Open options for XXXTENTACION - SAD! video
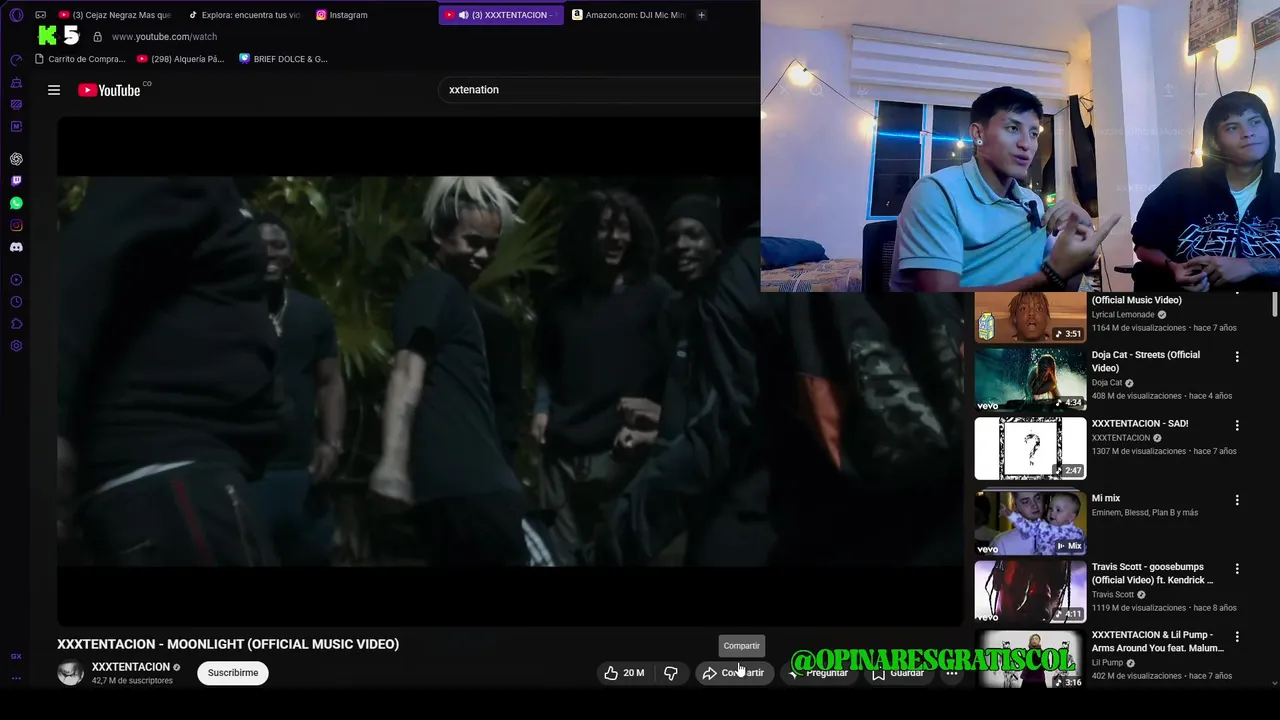 coord(1237,425)
